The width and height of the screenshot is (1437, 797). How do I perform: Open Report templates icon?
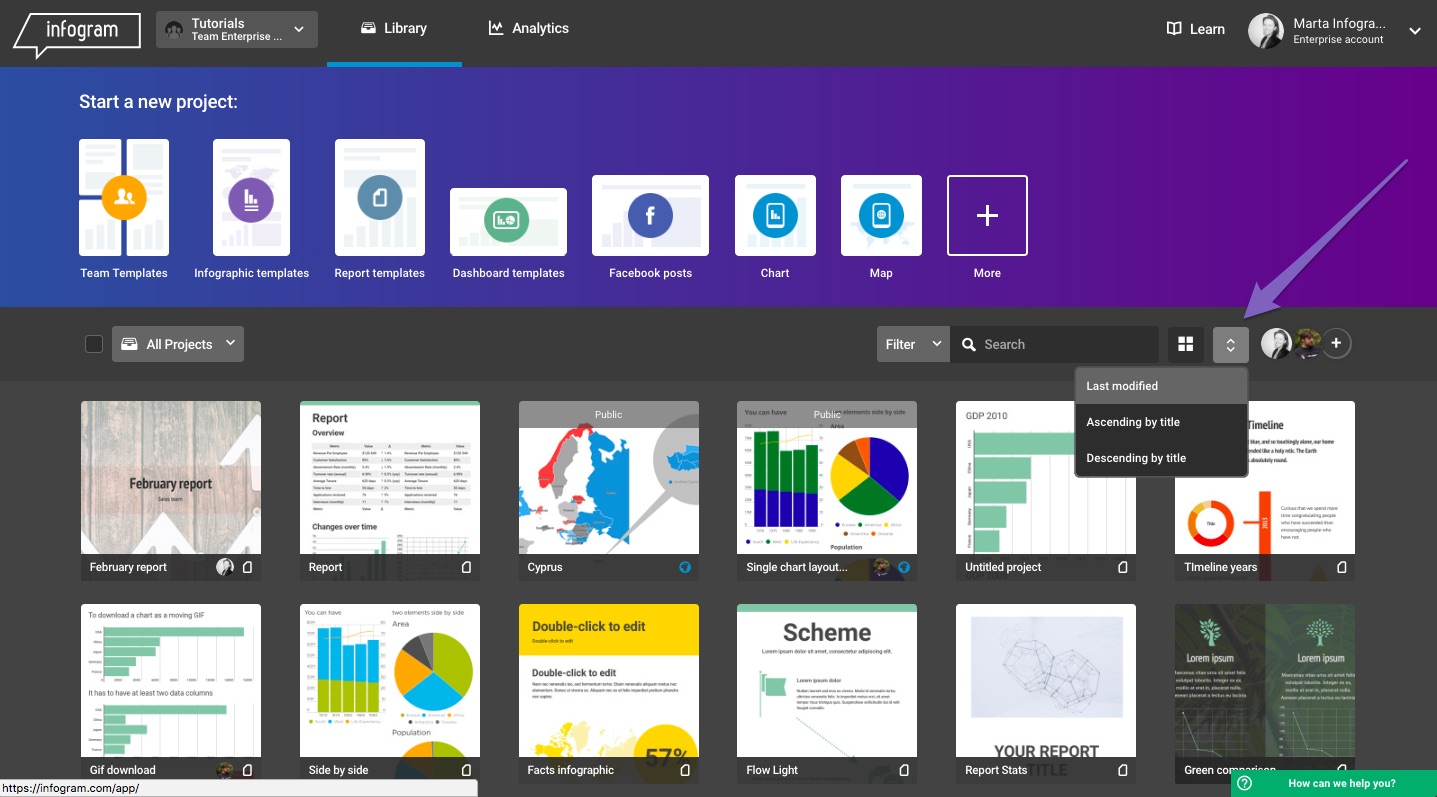pyautogui.click(x=379, y=197)
